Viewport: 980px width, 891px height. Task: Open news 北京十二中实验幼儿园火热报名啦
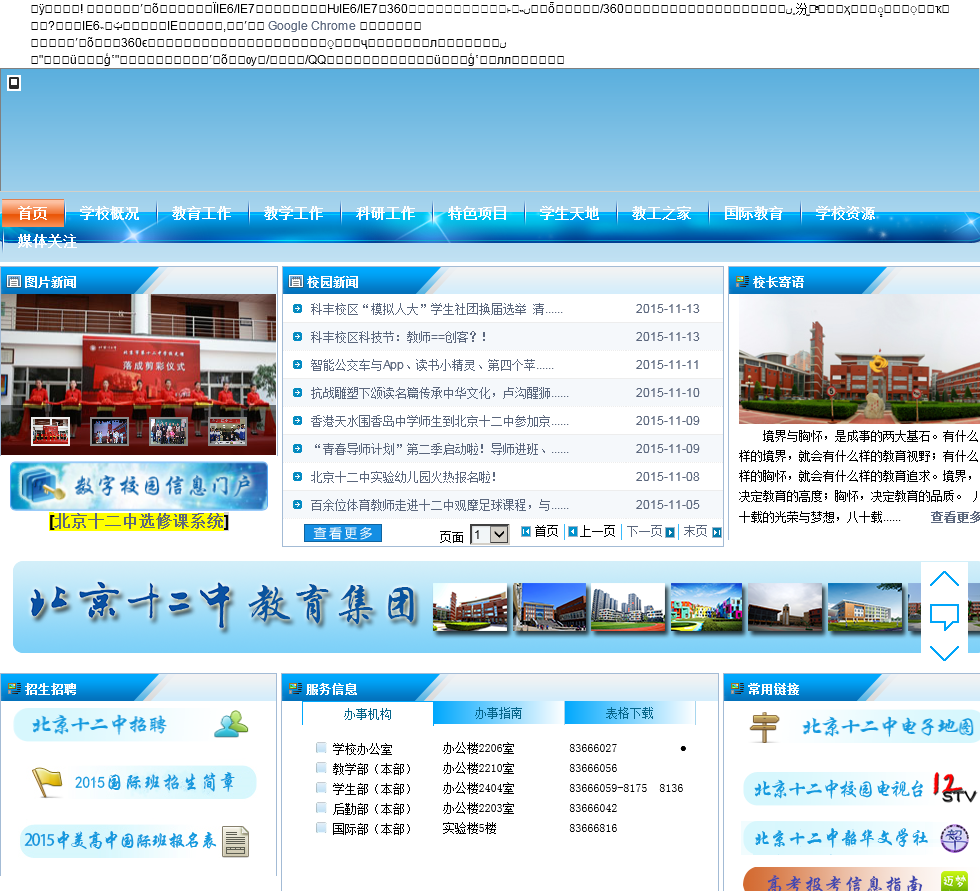click(403, 477)
